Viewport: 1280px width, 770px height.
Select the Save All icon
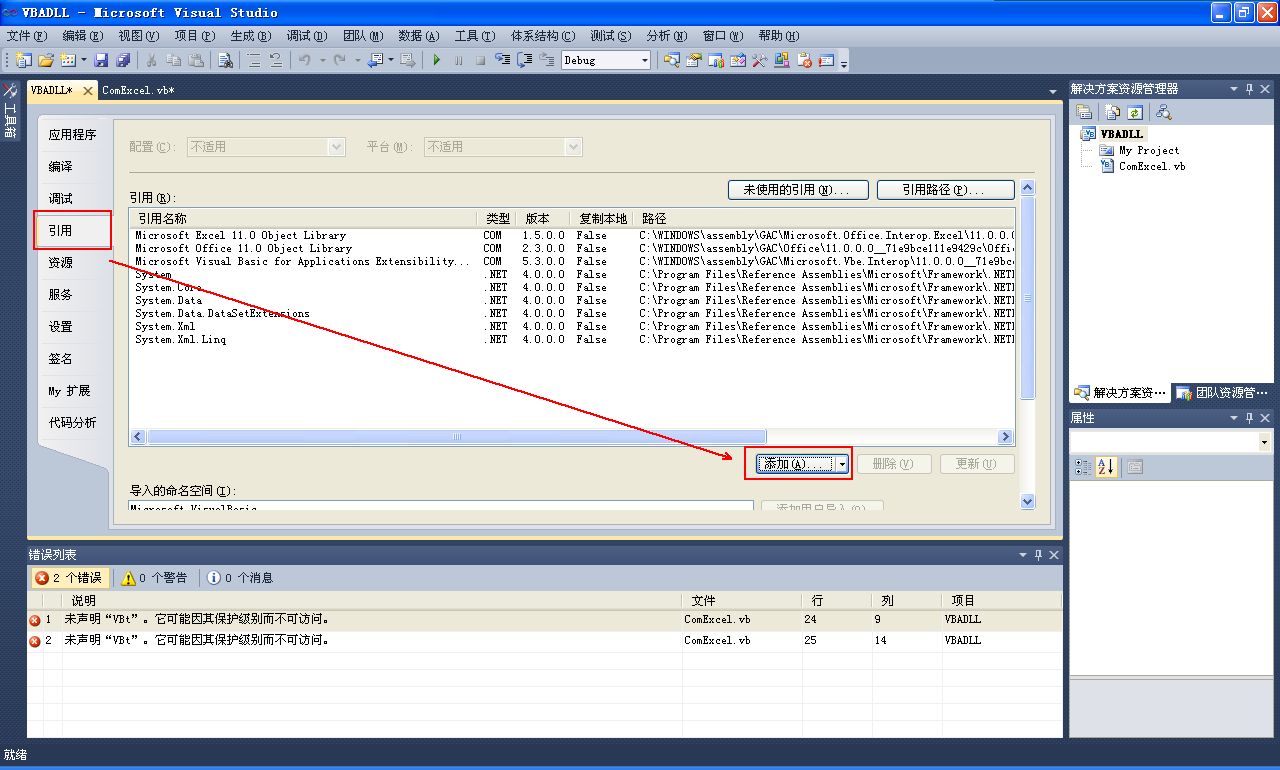125,59
